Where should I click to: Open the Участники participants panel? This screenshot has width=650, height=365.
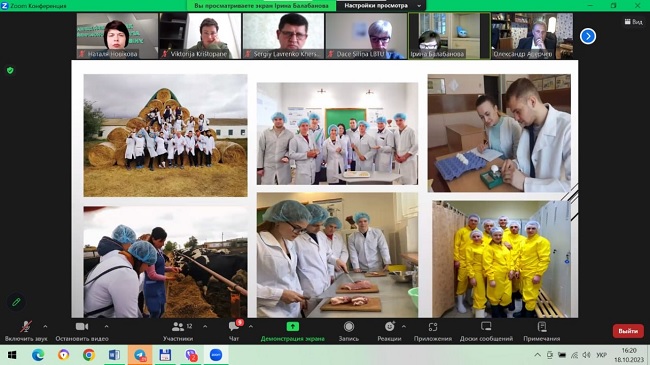point(178,331)
